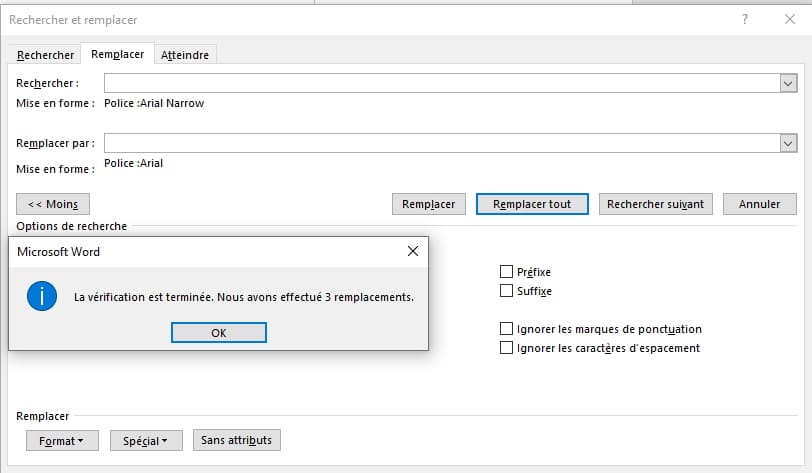Screen dimensions: 812x473
Task: Close the Rechercher et remplacer dialog
Action: (x=789, y=19)
